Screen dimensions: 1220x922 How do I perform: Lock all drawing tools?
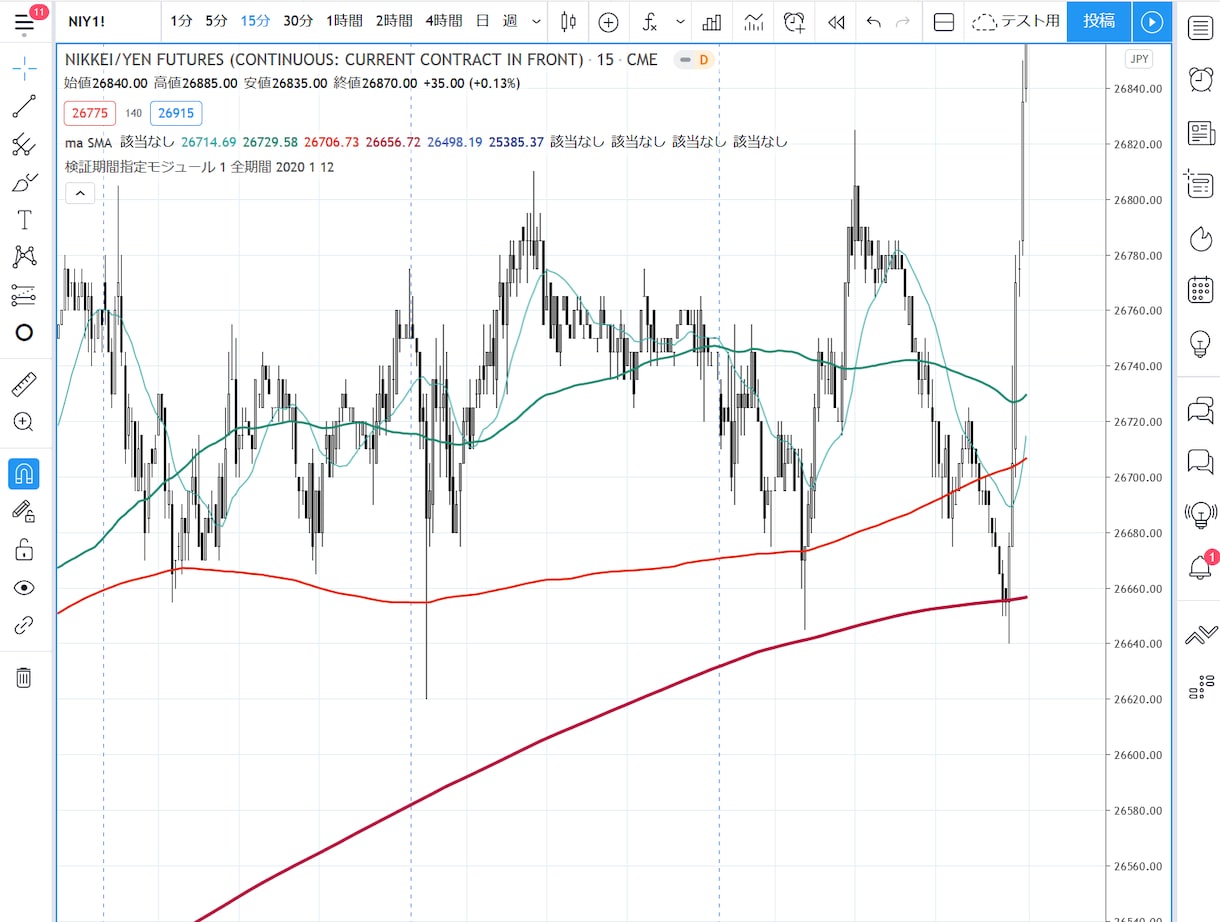(24, 550)
